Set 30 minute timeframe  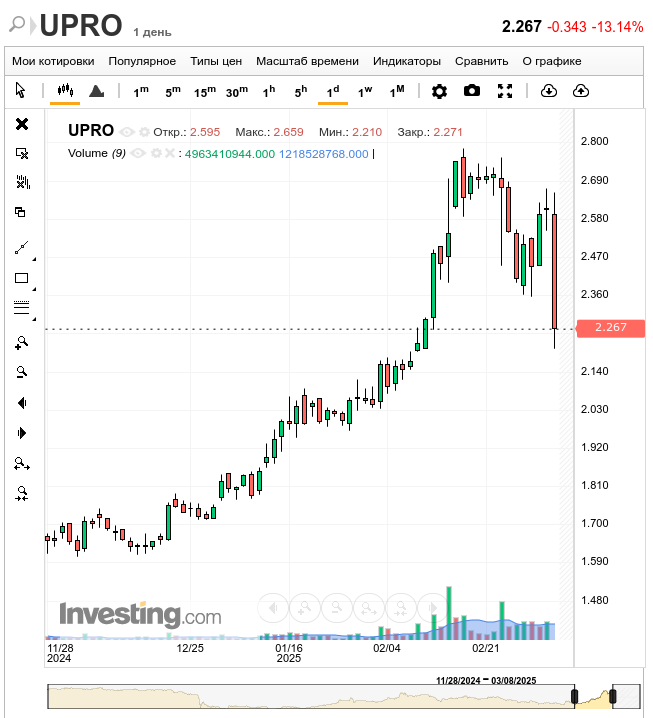pos(237,92)
